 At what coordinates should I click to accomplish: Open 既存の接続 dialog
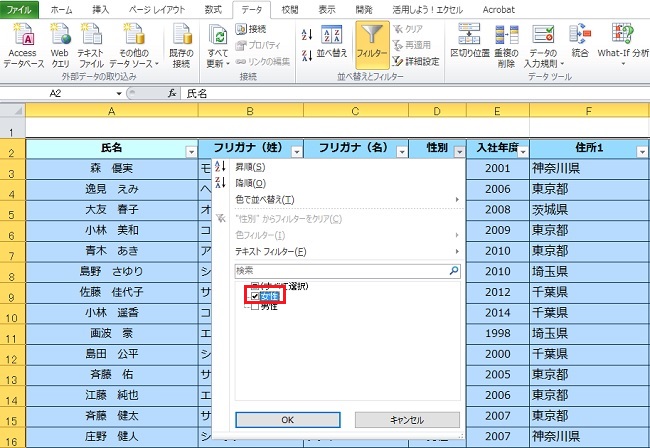pos(181,45)
